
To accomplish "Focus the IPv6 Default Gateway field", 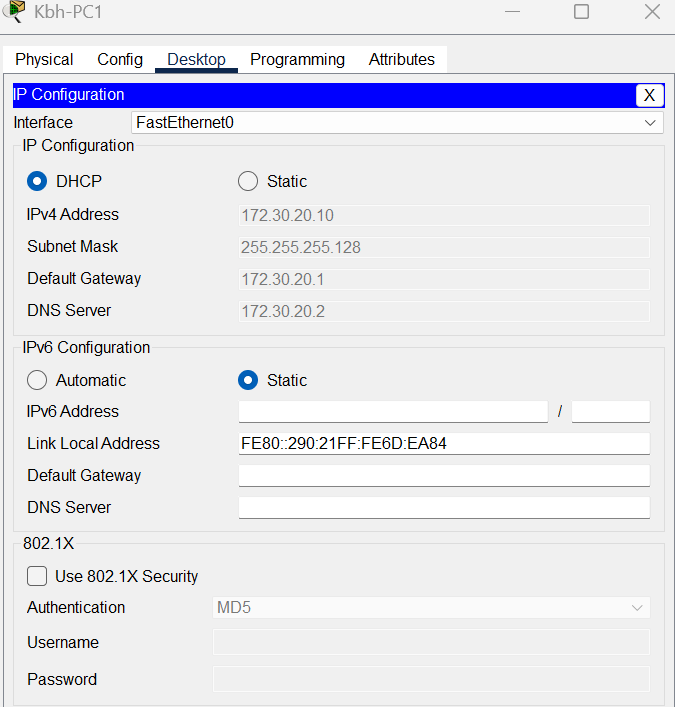I will [x=444, y=476].
